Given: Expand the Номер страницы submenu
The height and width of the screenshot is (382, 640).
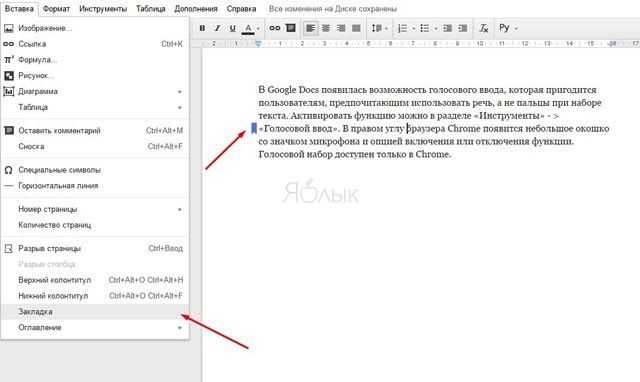Looking at the screenshot, I should point(95,209).
